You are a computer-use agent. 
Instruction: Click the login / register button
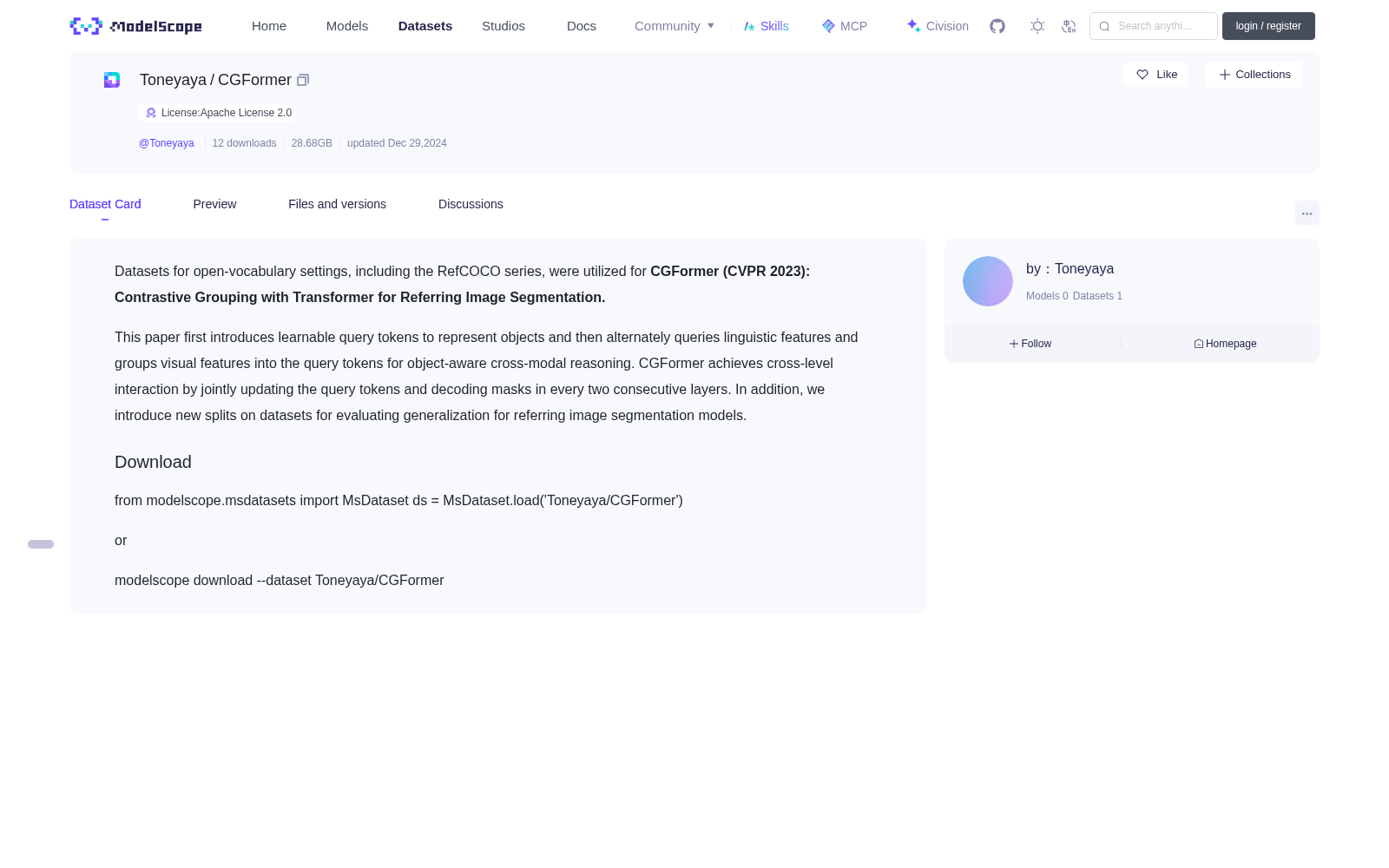click(x=1268, y=26)
